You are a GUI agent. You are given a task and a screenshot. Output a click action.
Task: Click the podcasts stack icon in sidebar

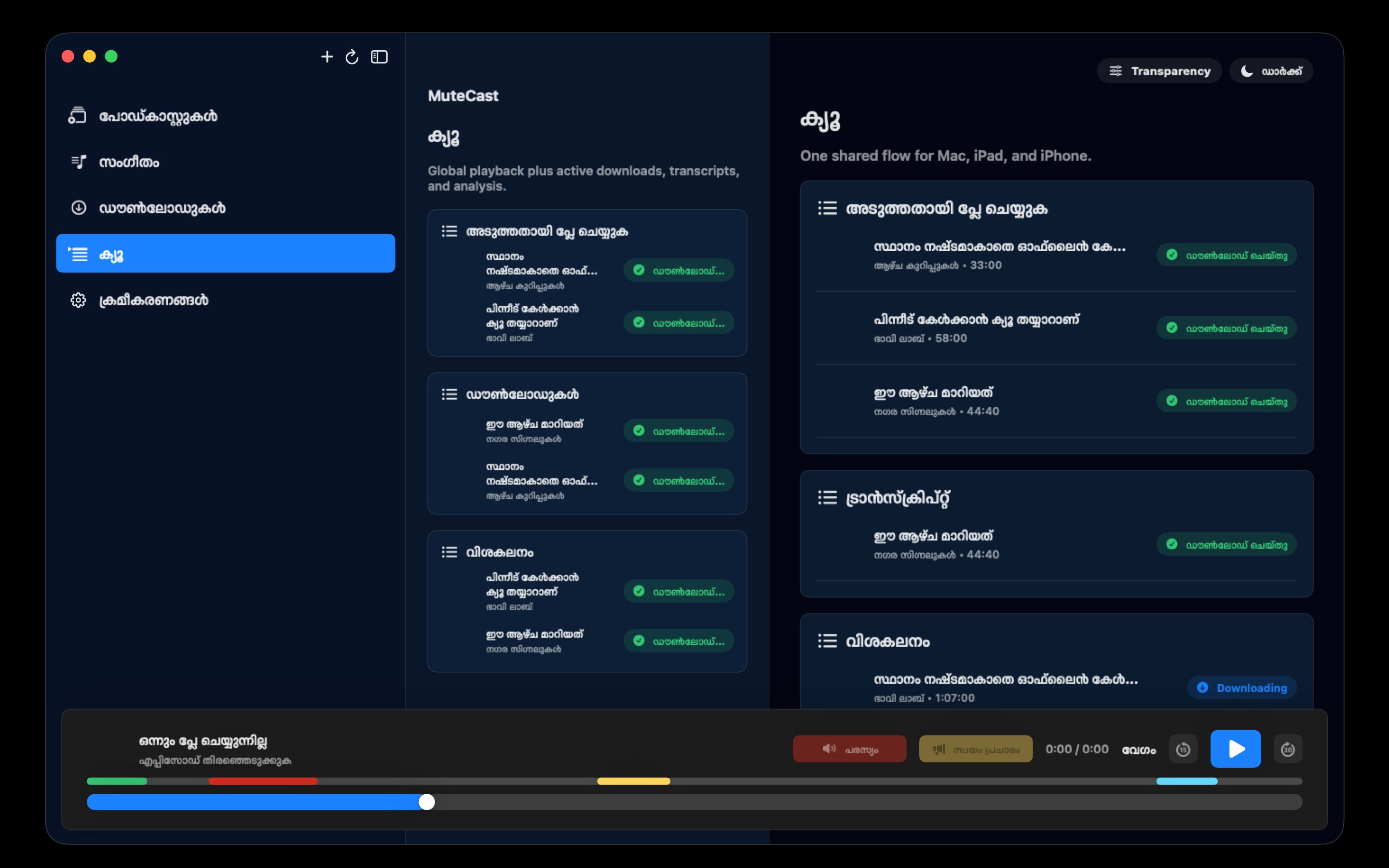coord(78,115)
